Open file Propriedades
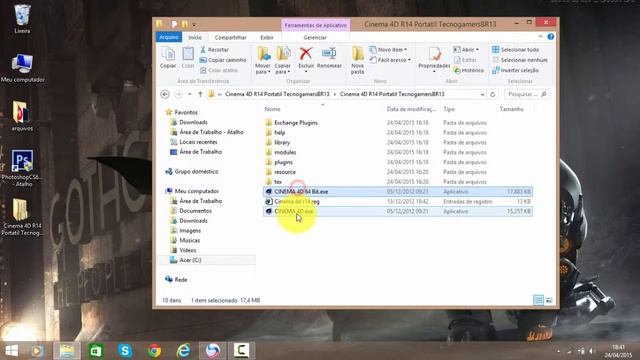The width and height of the screenshot is (640, 360). 434,60
